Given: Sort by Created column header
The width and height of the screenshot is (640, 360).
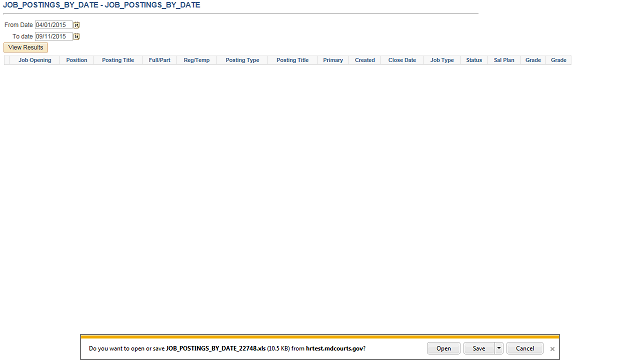Looking at the screenshot, I should tap(365, 60).
